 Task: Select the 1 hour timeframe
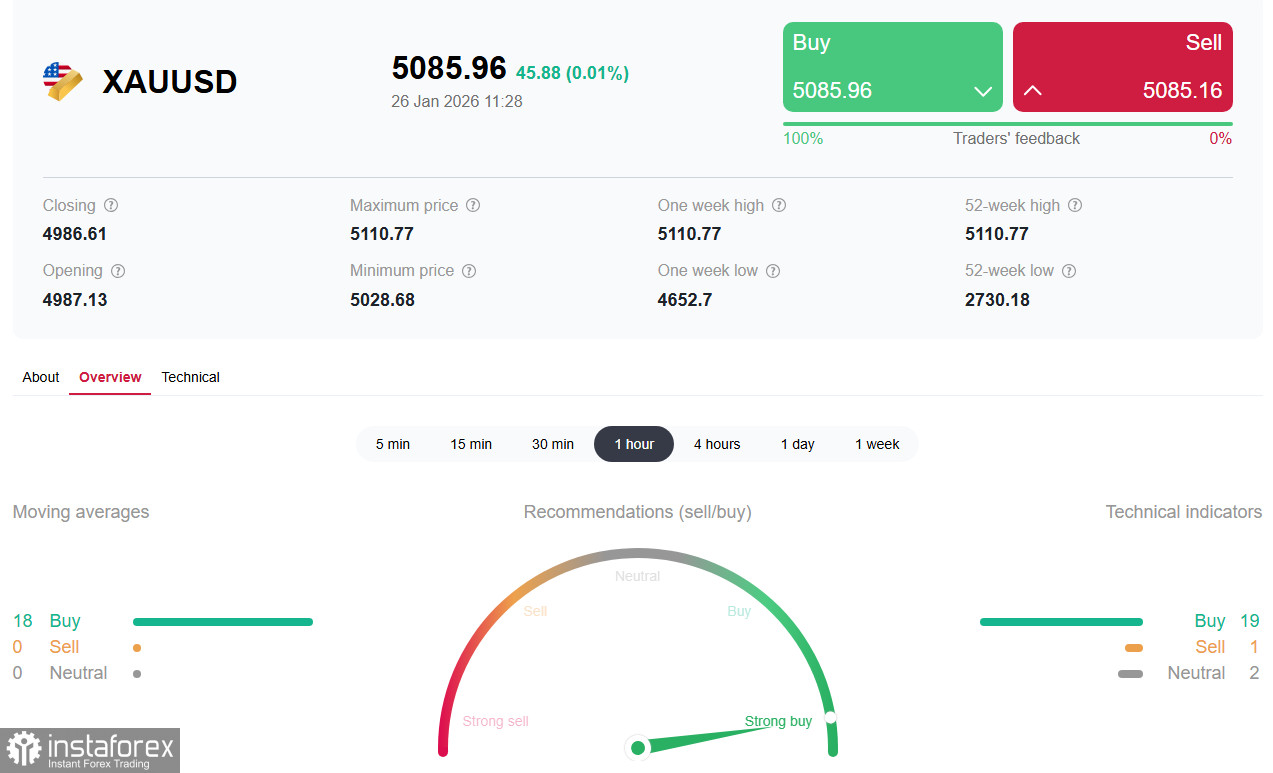(634, 444)
